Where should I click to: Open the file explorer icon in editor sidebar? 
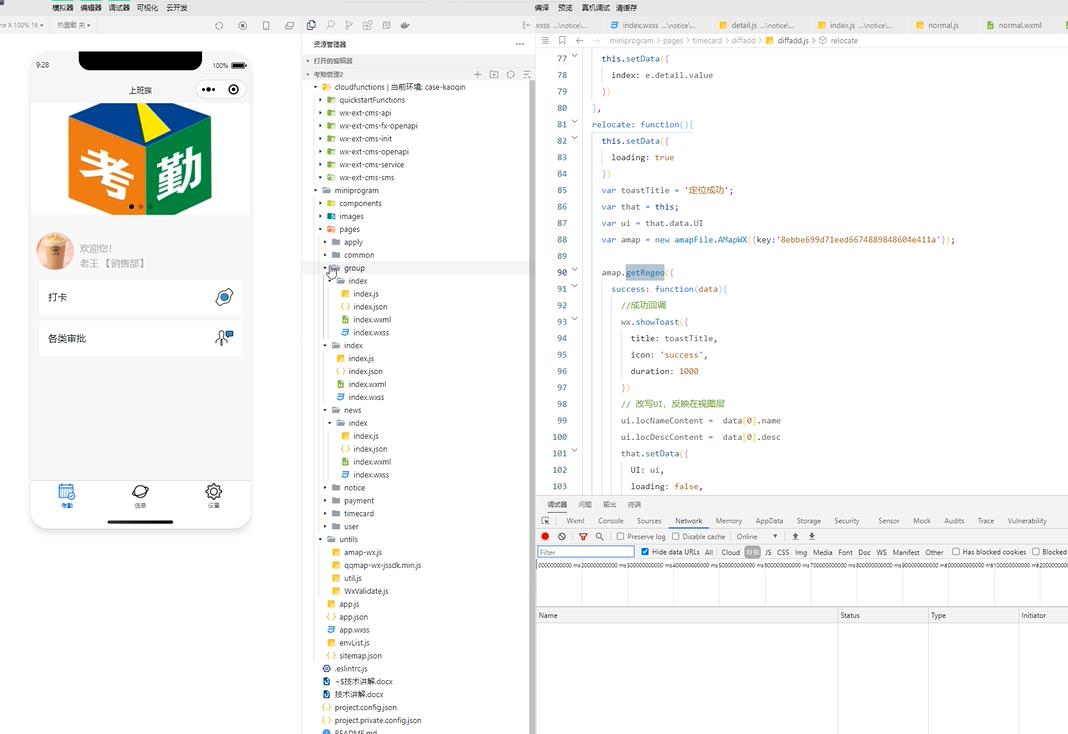[x=311, y=25]
